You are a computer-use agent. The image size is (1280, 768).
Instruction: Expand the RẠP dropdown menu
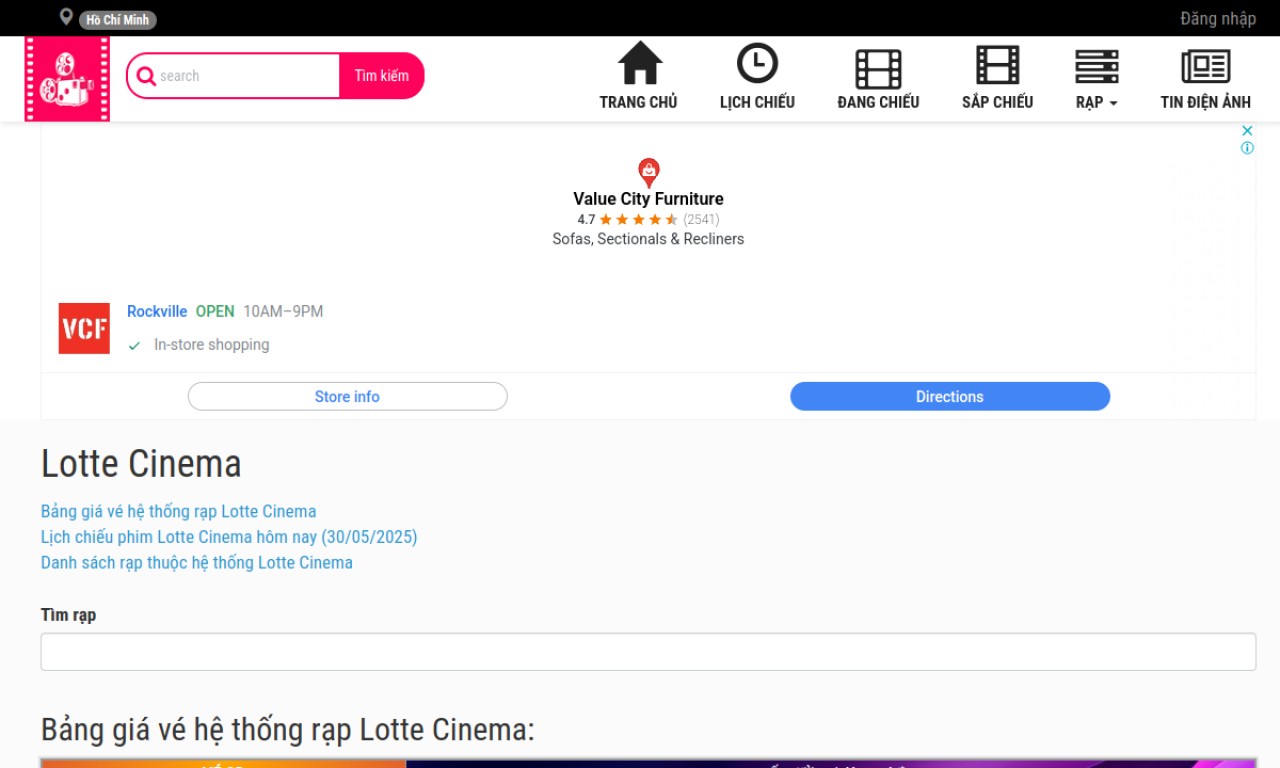(x=1097, y=102)
